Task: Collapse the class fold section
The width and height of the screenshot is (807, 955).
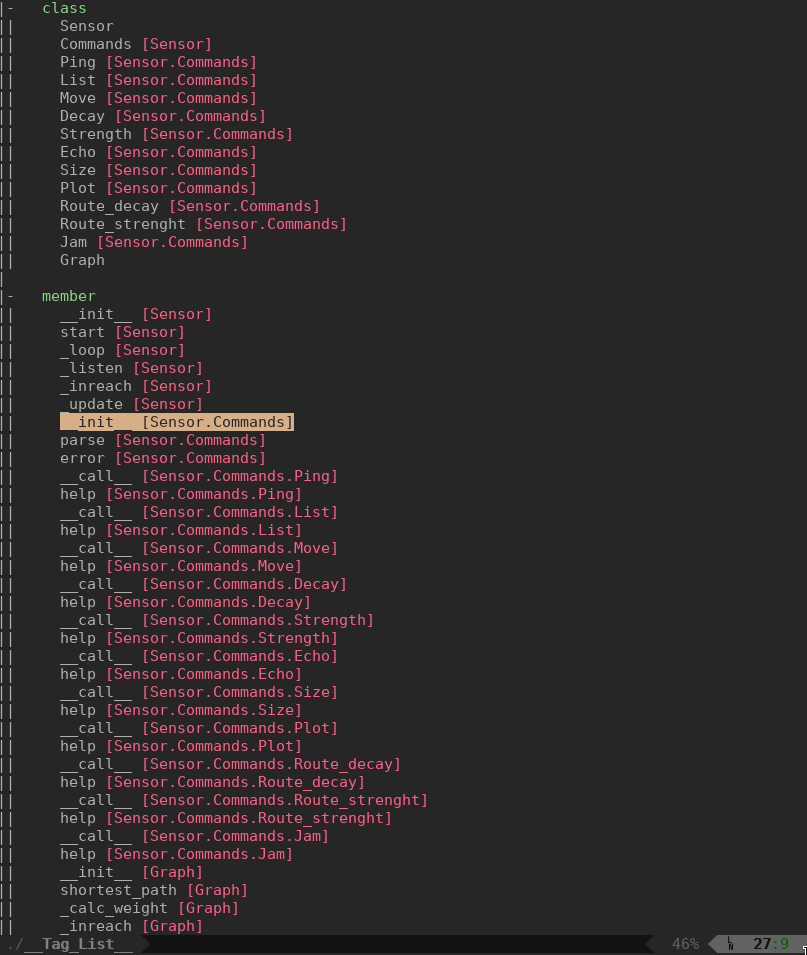Action: [x=9, y=8]
